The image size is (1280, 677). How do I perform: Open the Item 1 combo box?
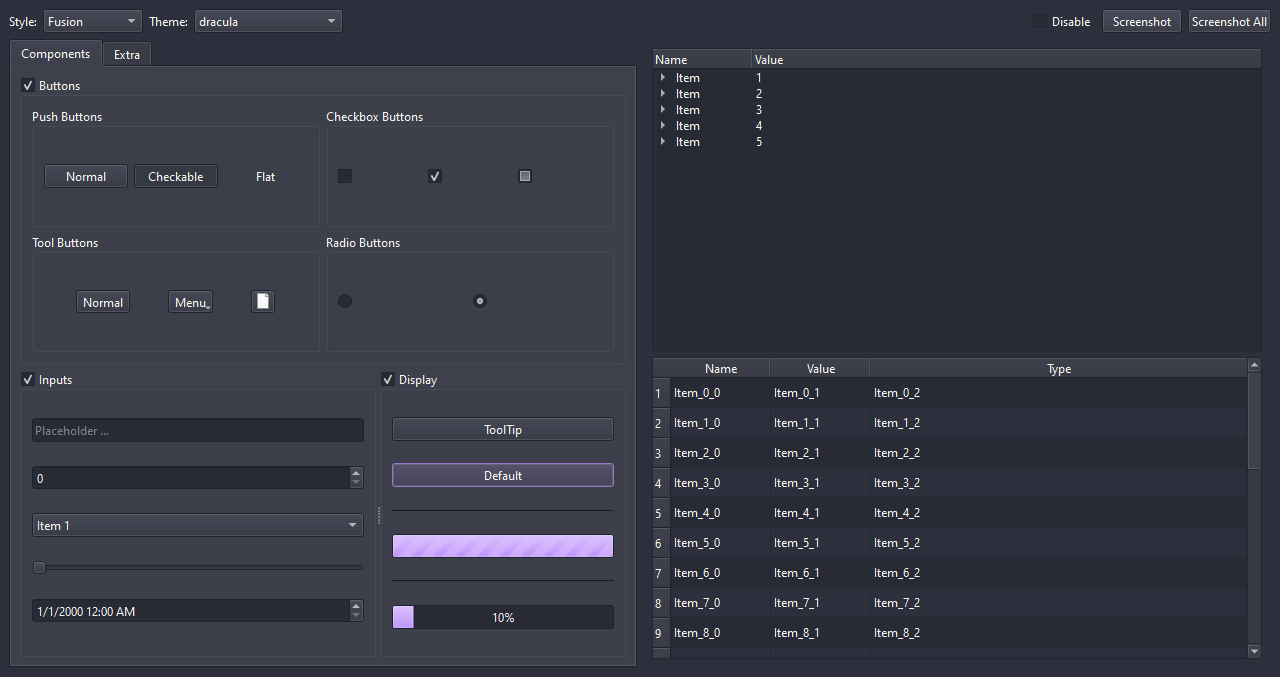(x=197, y=525)
